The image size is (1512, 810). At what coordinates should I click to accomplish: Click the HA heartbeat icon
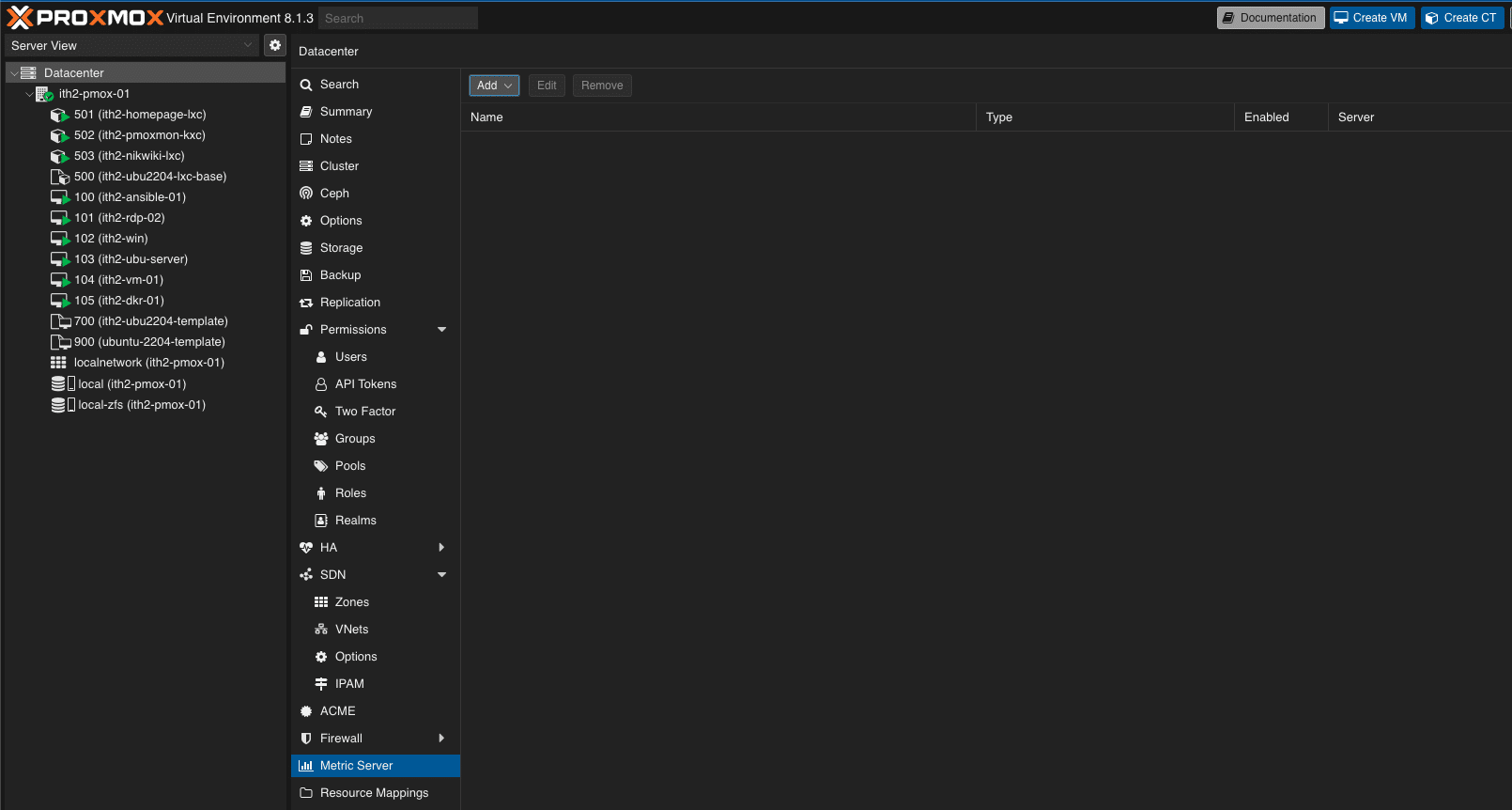tap(306, 548)
